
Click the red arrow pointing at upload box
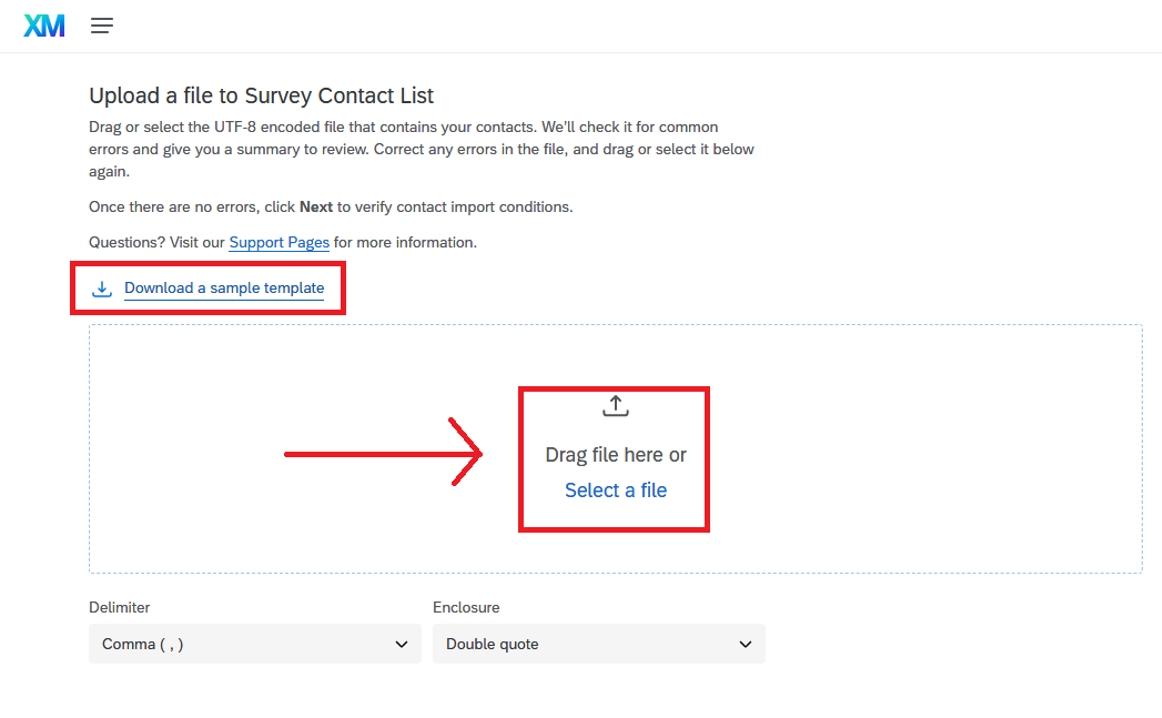pos(383,454)
